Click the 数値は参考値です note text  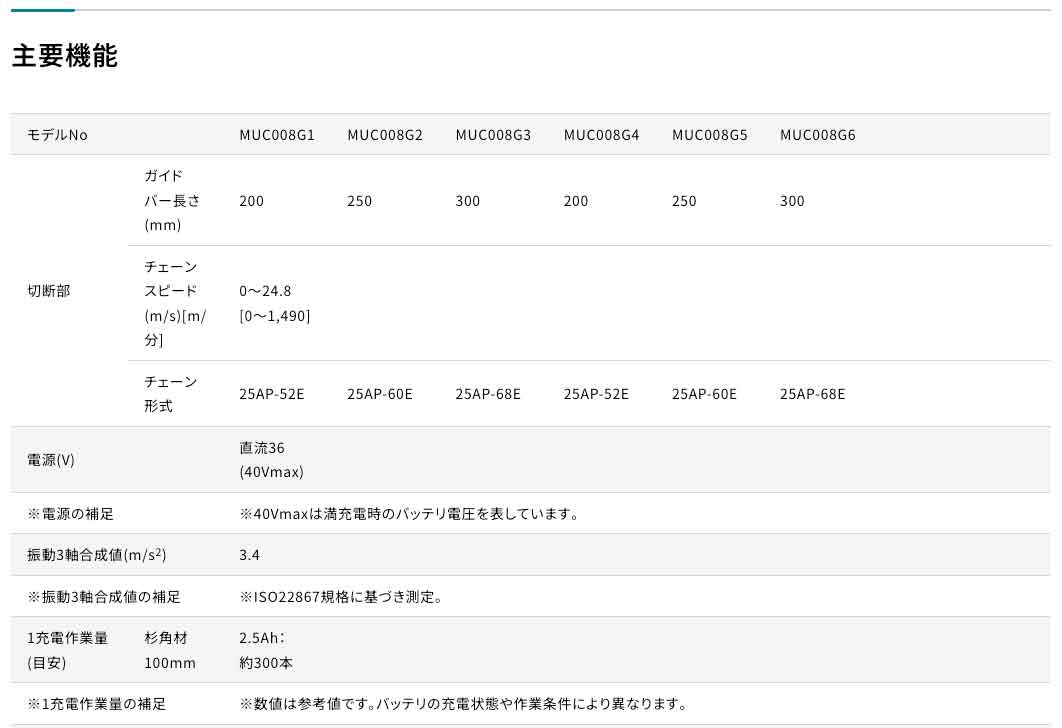[464, 704]
